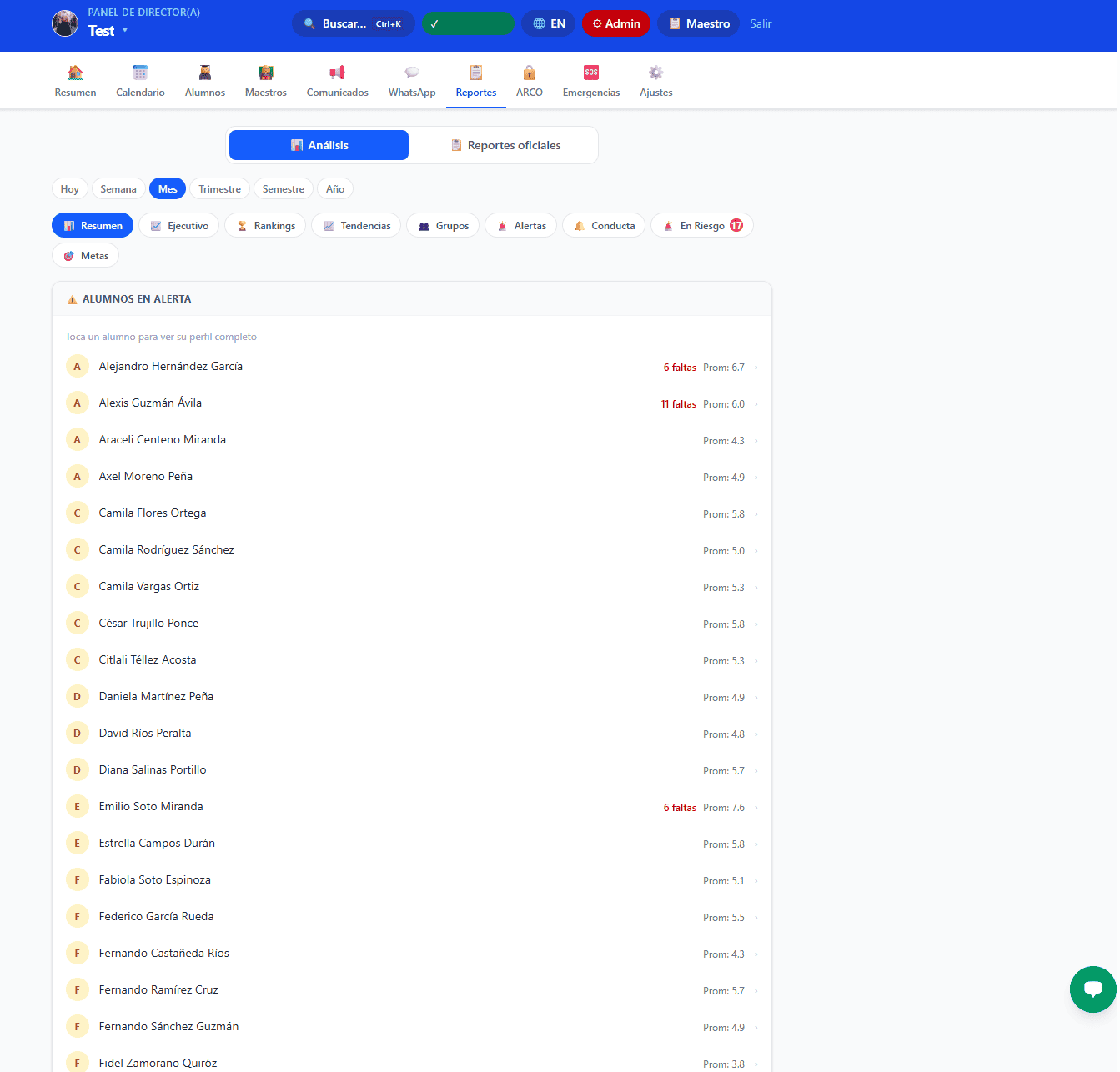Open Araceli Centeno Miranda profile
1120x1072 pixels.
[412, 440]
